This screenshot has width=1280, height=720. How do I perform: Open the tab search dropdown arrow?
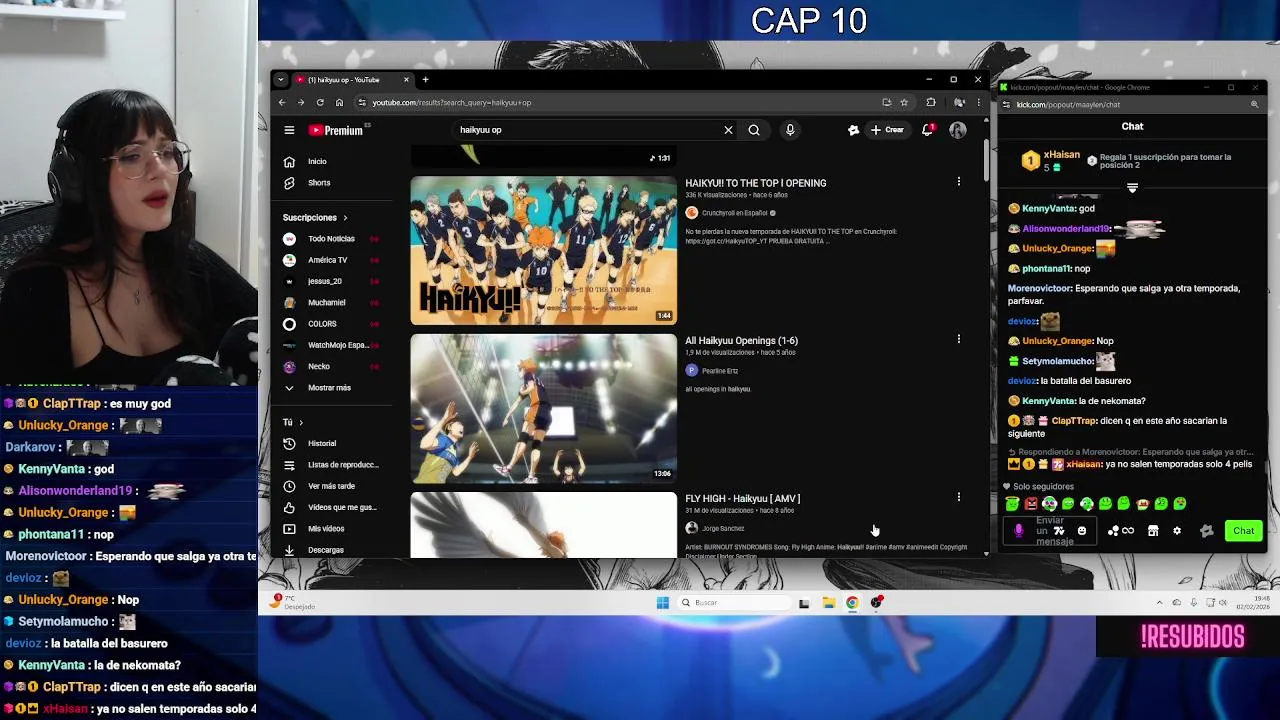click(281, 80)
